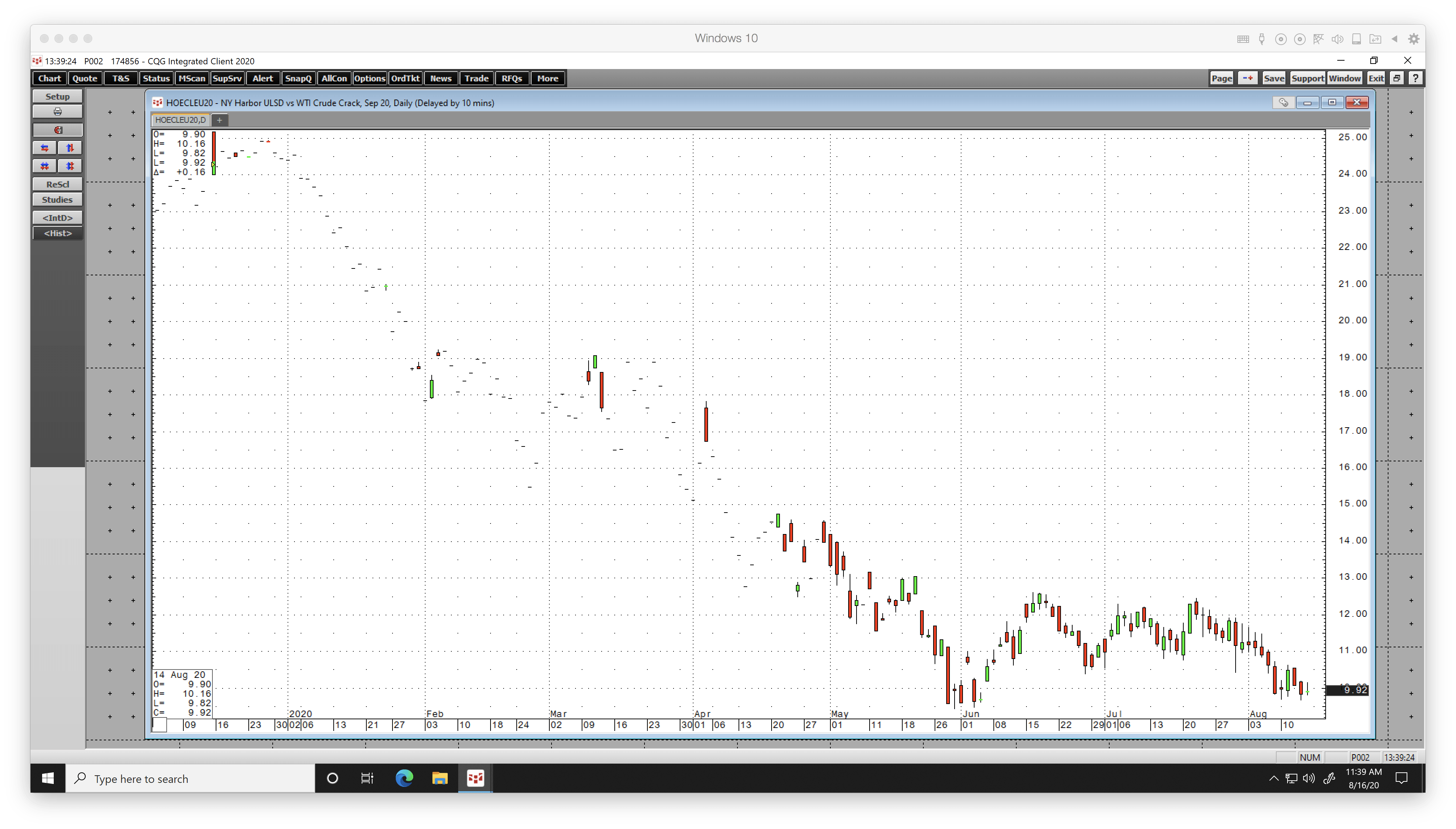Click the Windows search field
1456x829 pixels.
click(x=191, y=779)
